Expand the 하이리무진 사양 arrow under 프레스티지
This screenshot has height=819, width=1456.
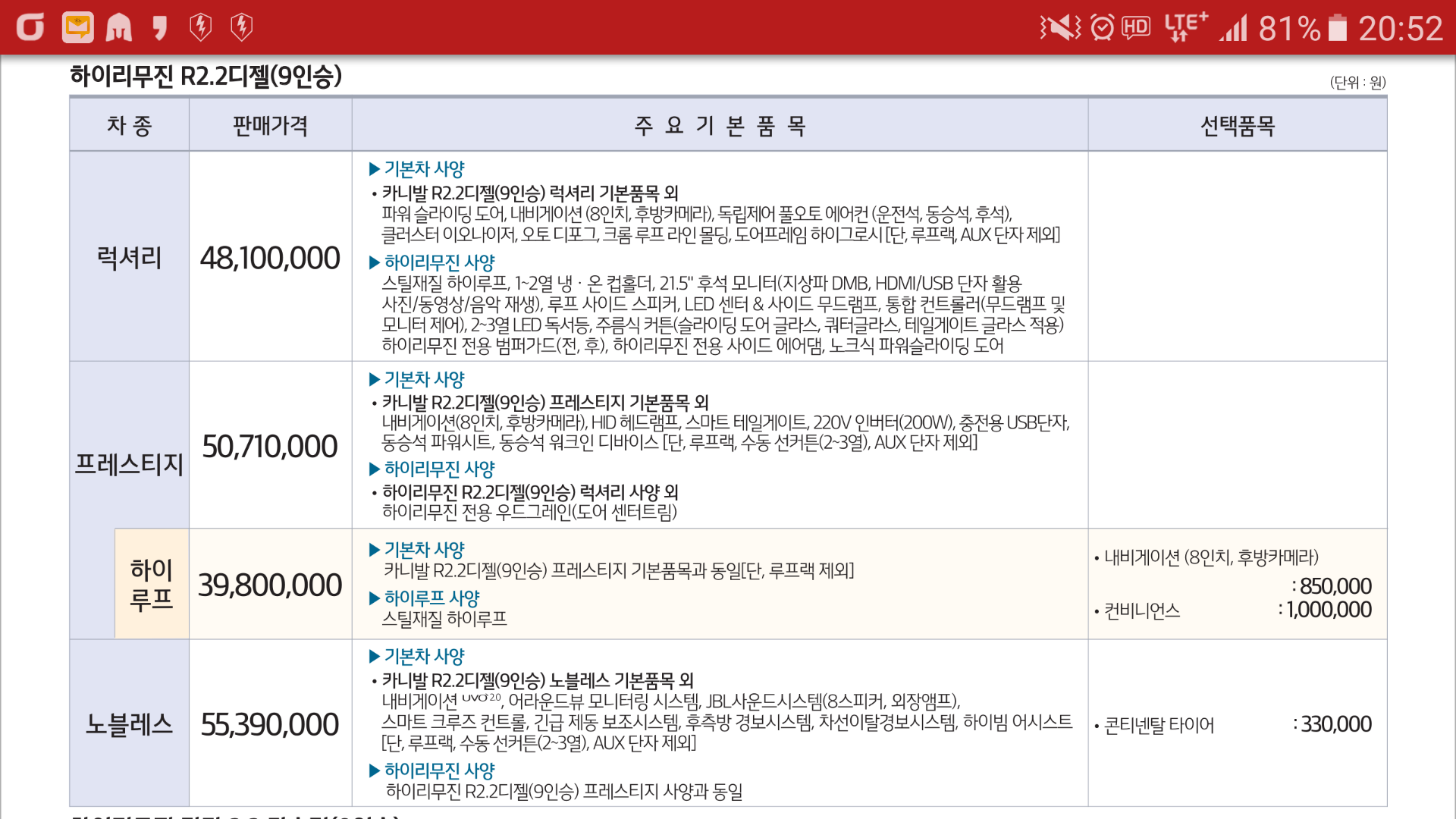point(374,469)
